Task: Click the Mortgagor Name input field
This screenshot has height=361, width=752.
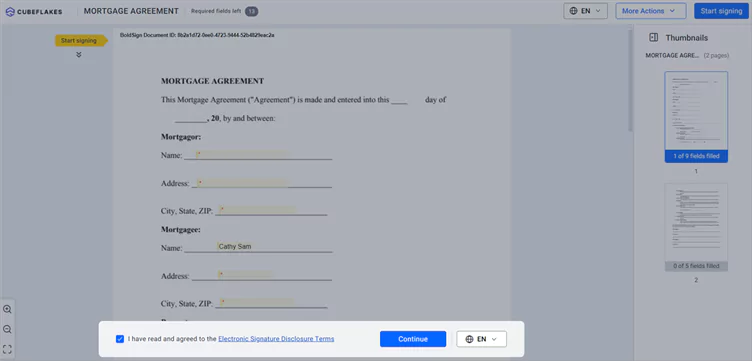Action: (242, 155)
